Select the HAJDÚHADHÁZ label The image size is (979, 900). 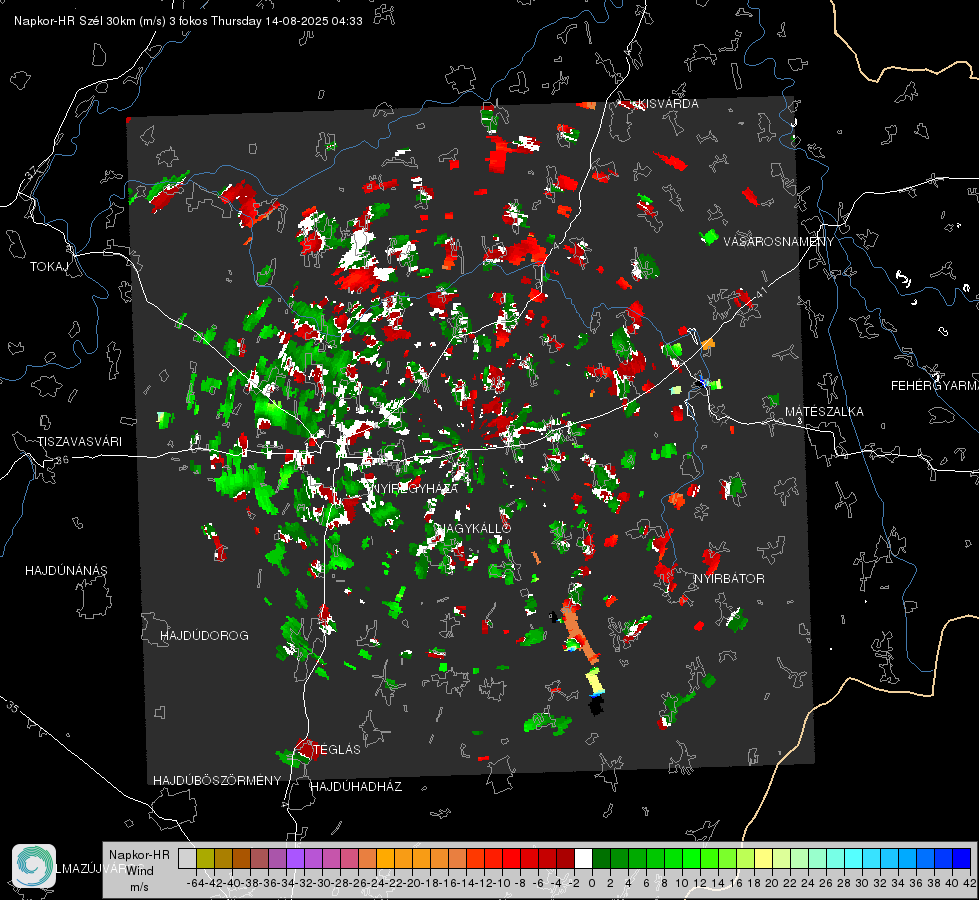pyautogui.click(x=356, y=787)
